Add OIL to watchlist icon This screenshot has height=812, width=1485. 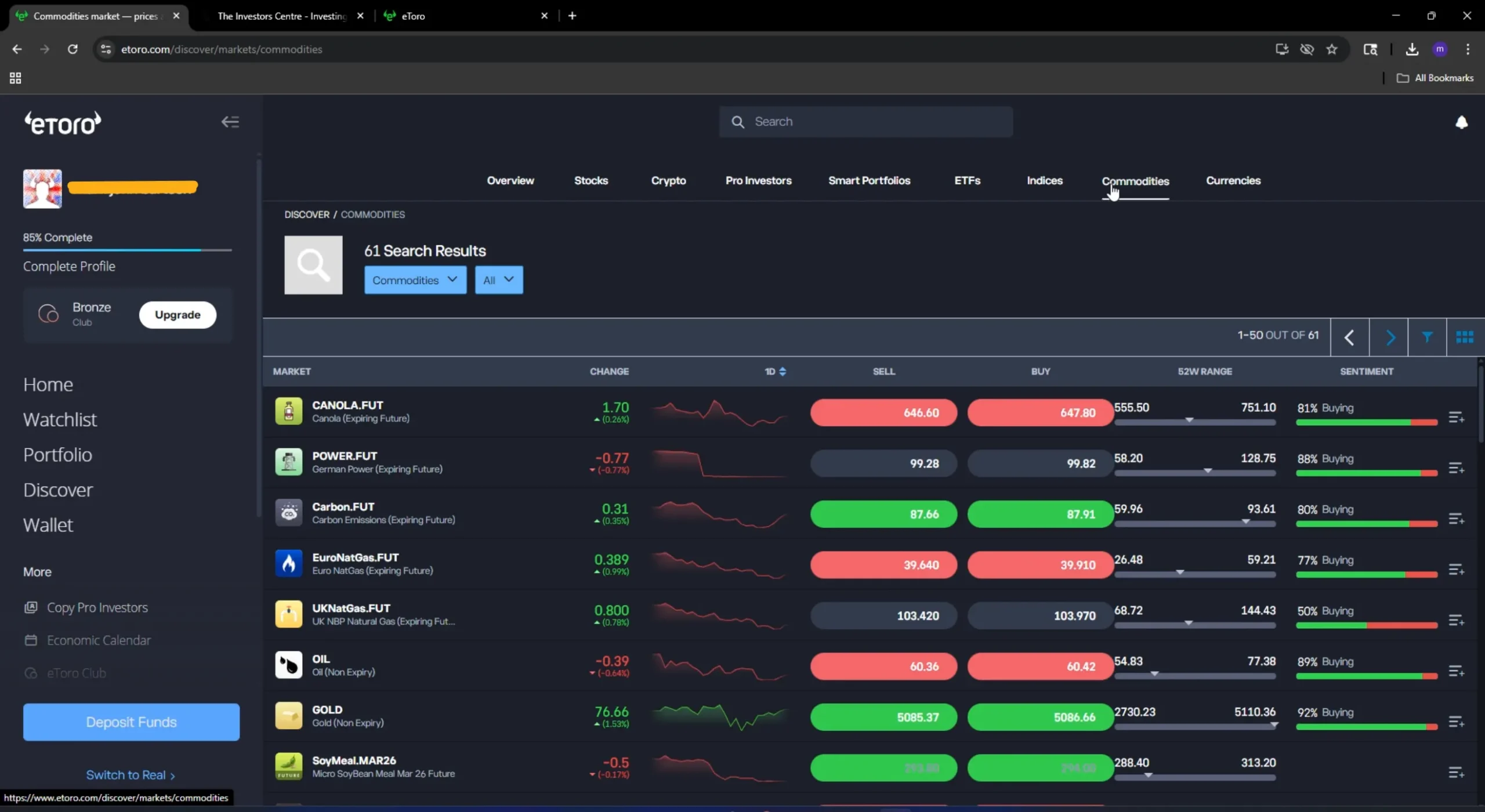point(1456,671)
